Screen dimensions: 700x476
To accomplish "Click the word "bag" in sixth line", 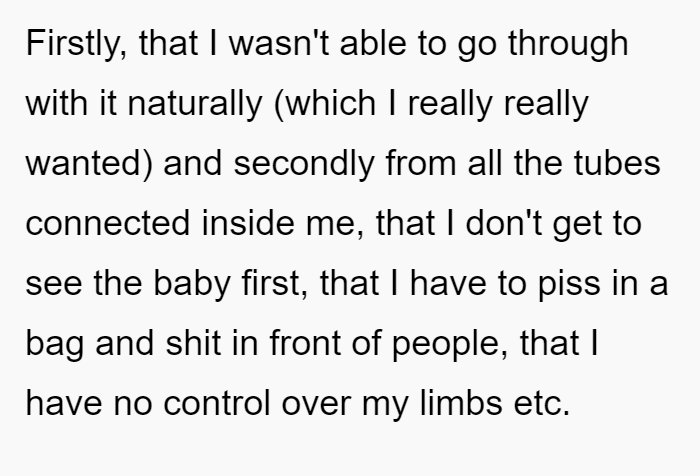I will [x=55, y=344].
